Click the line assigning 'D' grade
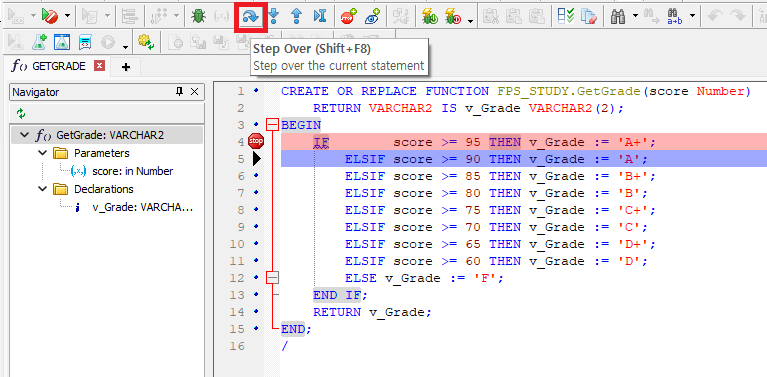Screen dimensions: 767x377 tap(496, 261)
